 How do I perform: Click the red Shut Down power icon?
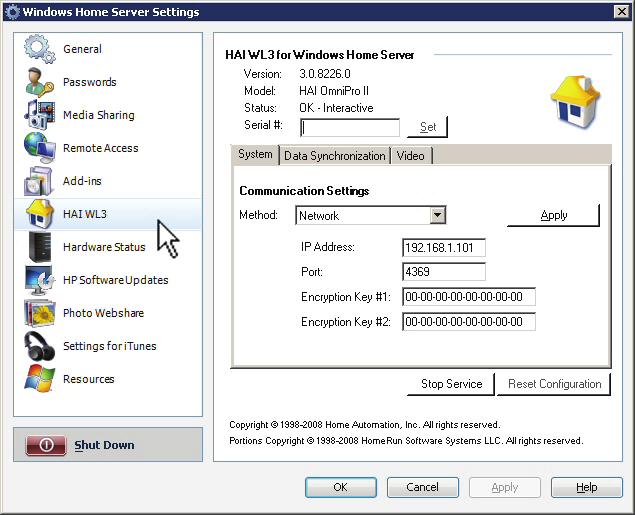[46, 445]
